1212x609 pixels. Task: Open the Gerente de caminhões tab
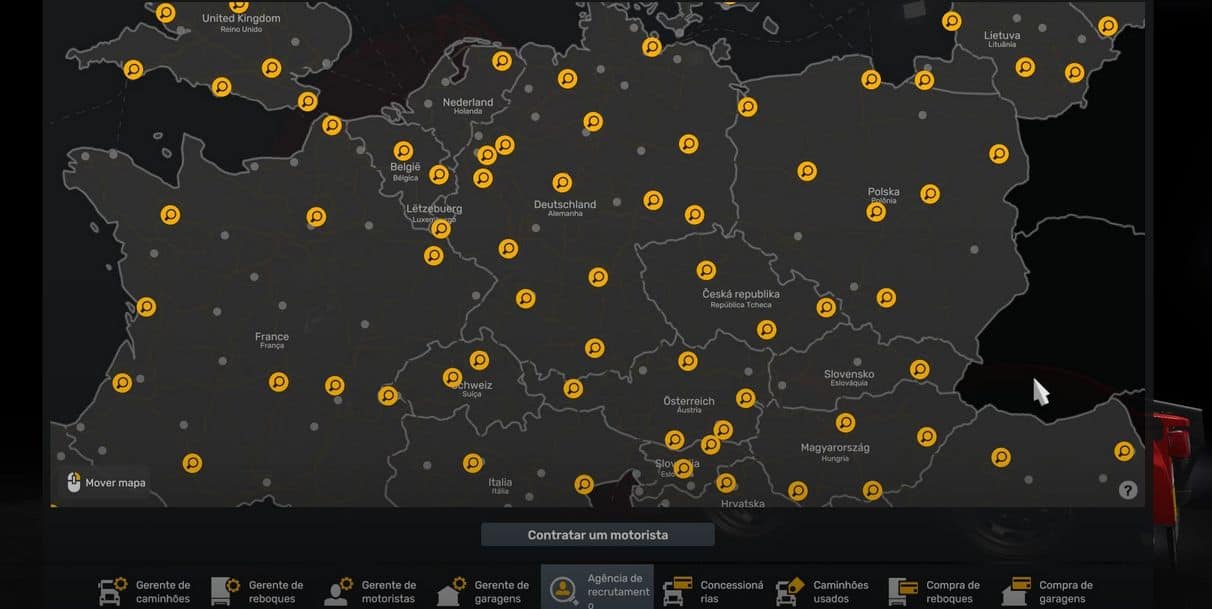click(x=145, y=591)
